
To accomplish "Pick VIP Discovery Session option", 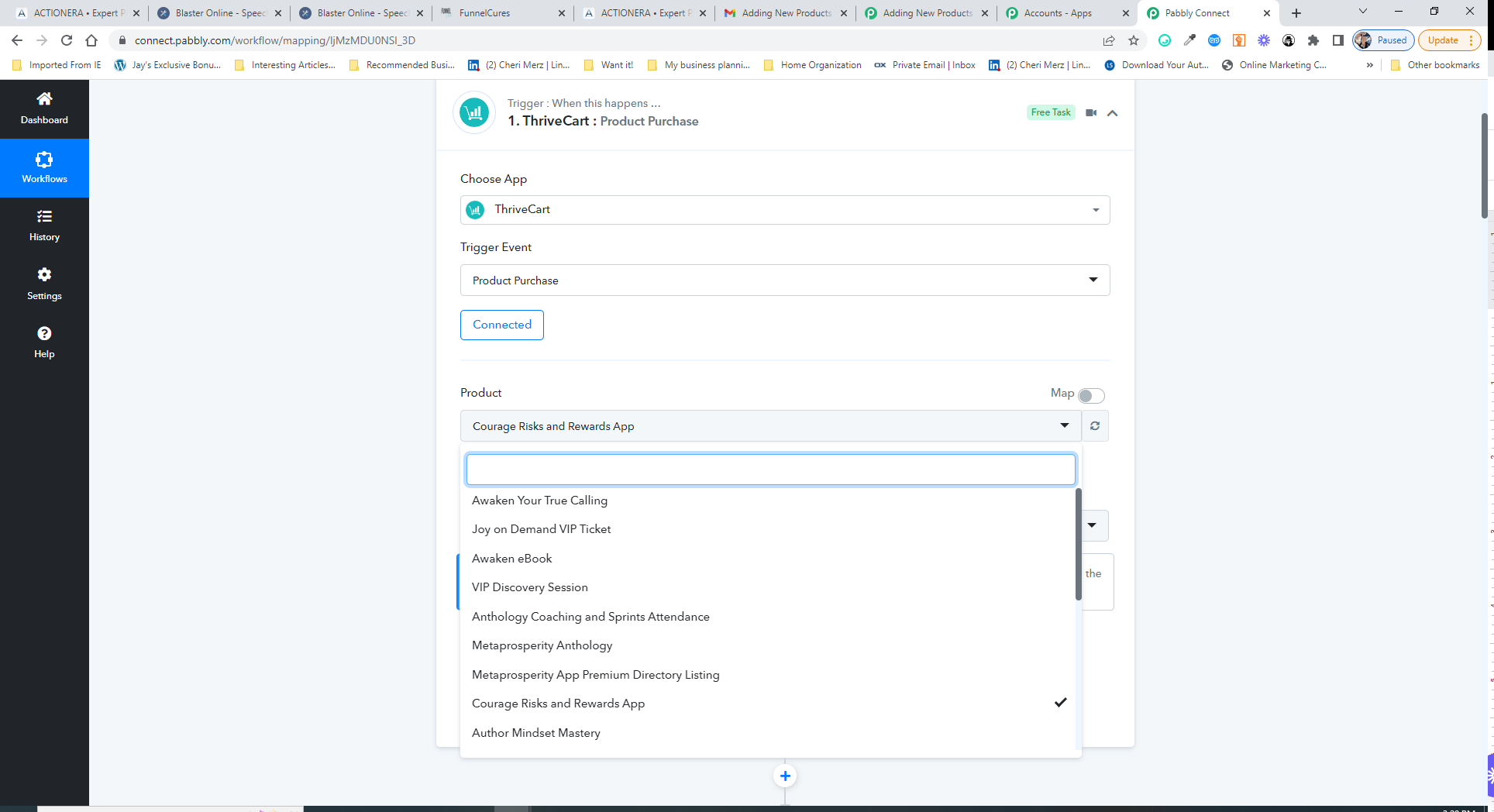I will [x=768, y=587].
